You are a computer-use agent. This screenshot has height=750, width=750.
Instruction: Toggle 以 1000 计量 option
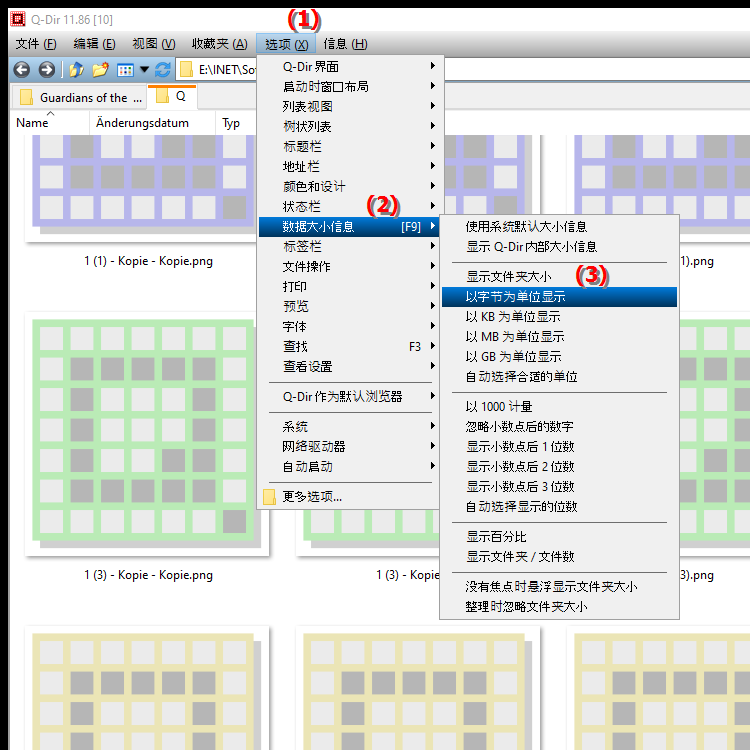[x=499, y=407]
